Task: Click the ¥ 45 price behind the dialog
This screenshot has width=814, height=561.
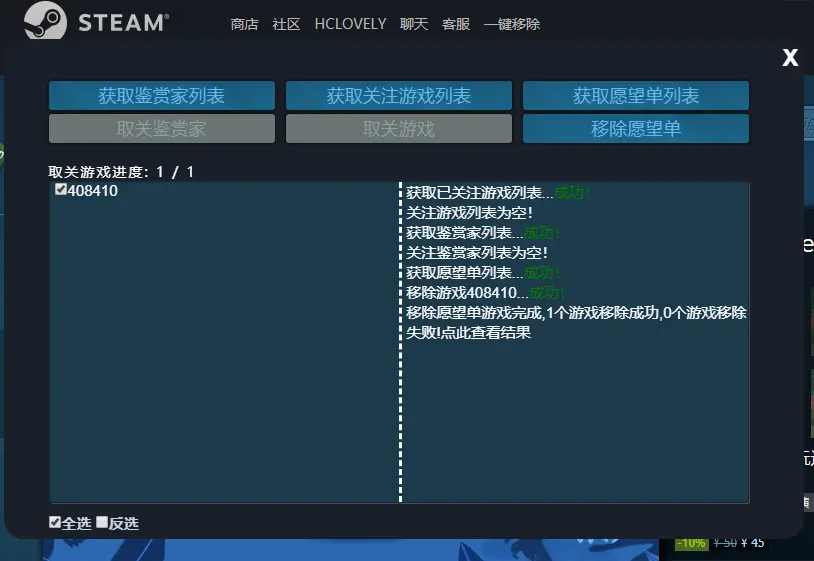Action: (753, 543)
